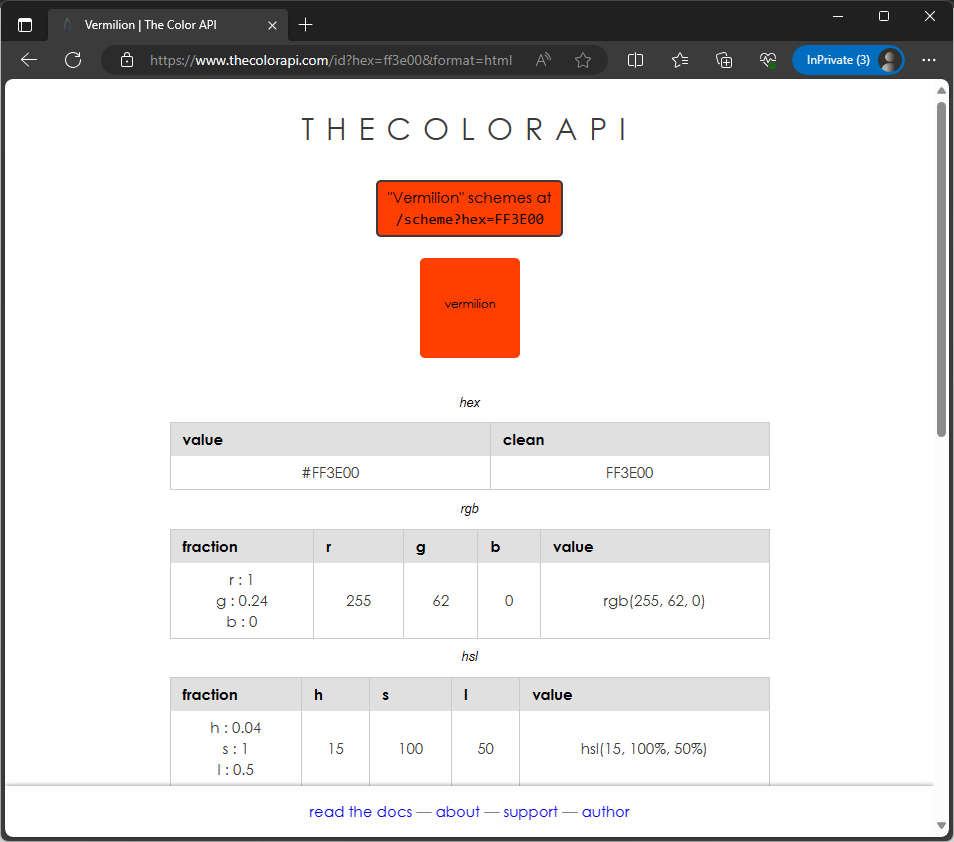This screenshot has height=842, width=954.
Task: Click the hex table caption
Action: [x=470, y=402]
